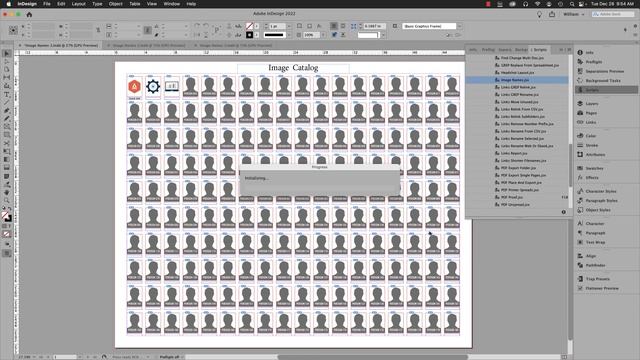Click the Image Catalog title text

[293, 68]
